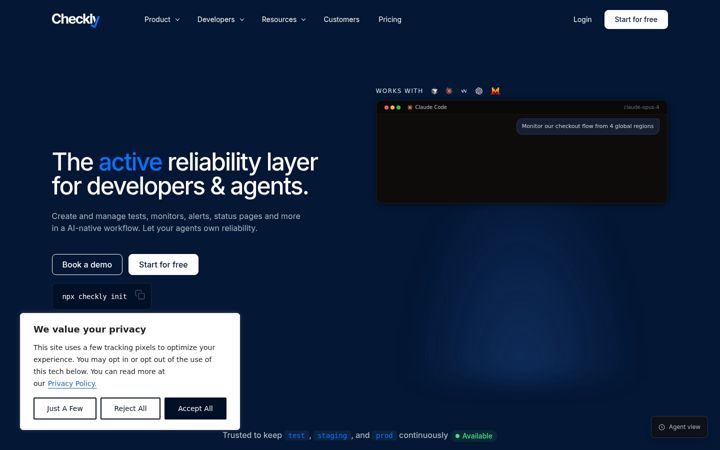
Task: Switch to Agent view
Action: [680, 427]
